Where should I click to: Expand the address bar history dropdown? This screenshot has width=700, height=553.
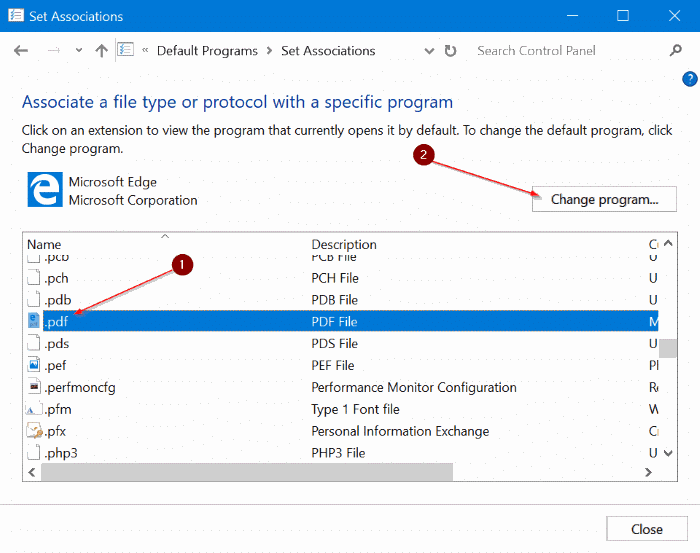pyautogui.click(x=429, y=51)
